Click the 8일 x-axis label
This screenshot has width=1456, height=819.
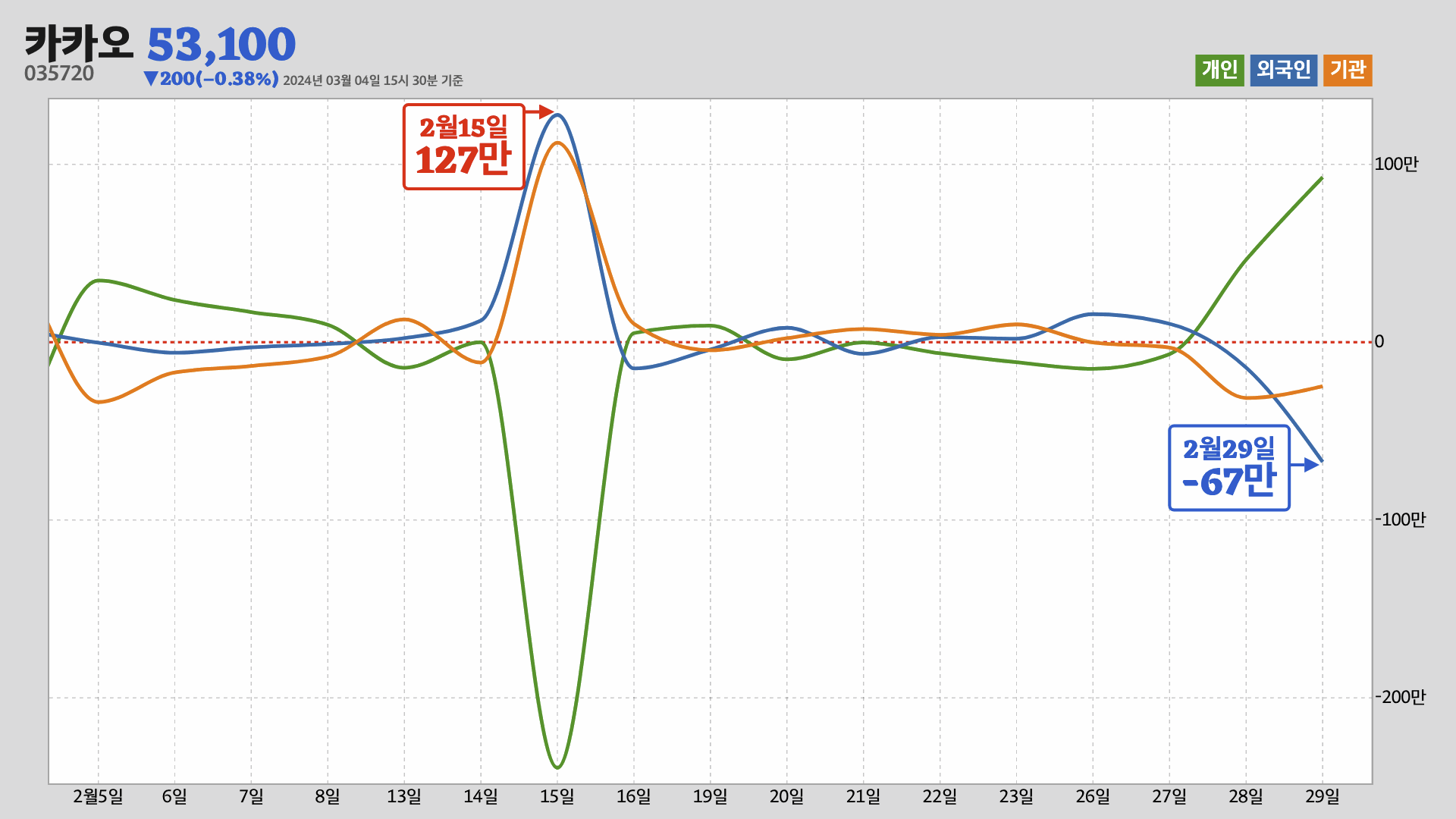[x=328, y=797]
